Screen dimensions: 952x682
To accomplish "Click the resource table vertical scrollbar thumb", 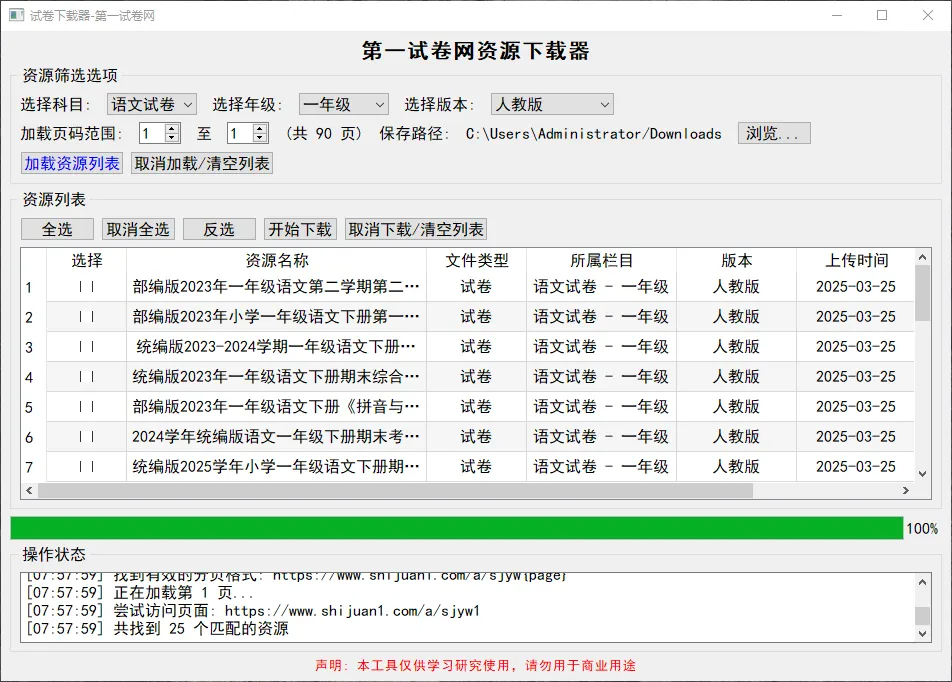I will (x=922, y=293).
